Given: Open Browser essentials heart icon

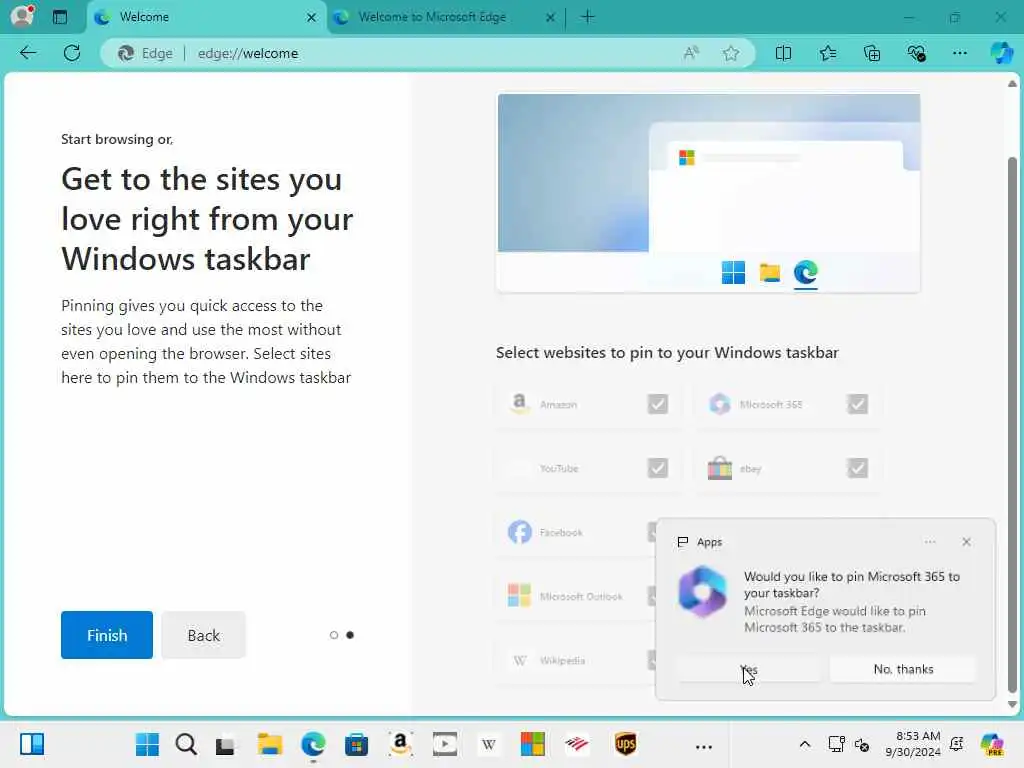Looking at the screenshot, I should (916, 53).
